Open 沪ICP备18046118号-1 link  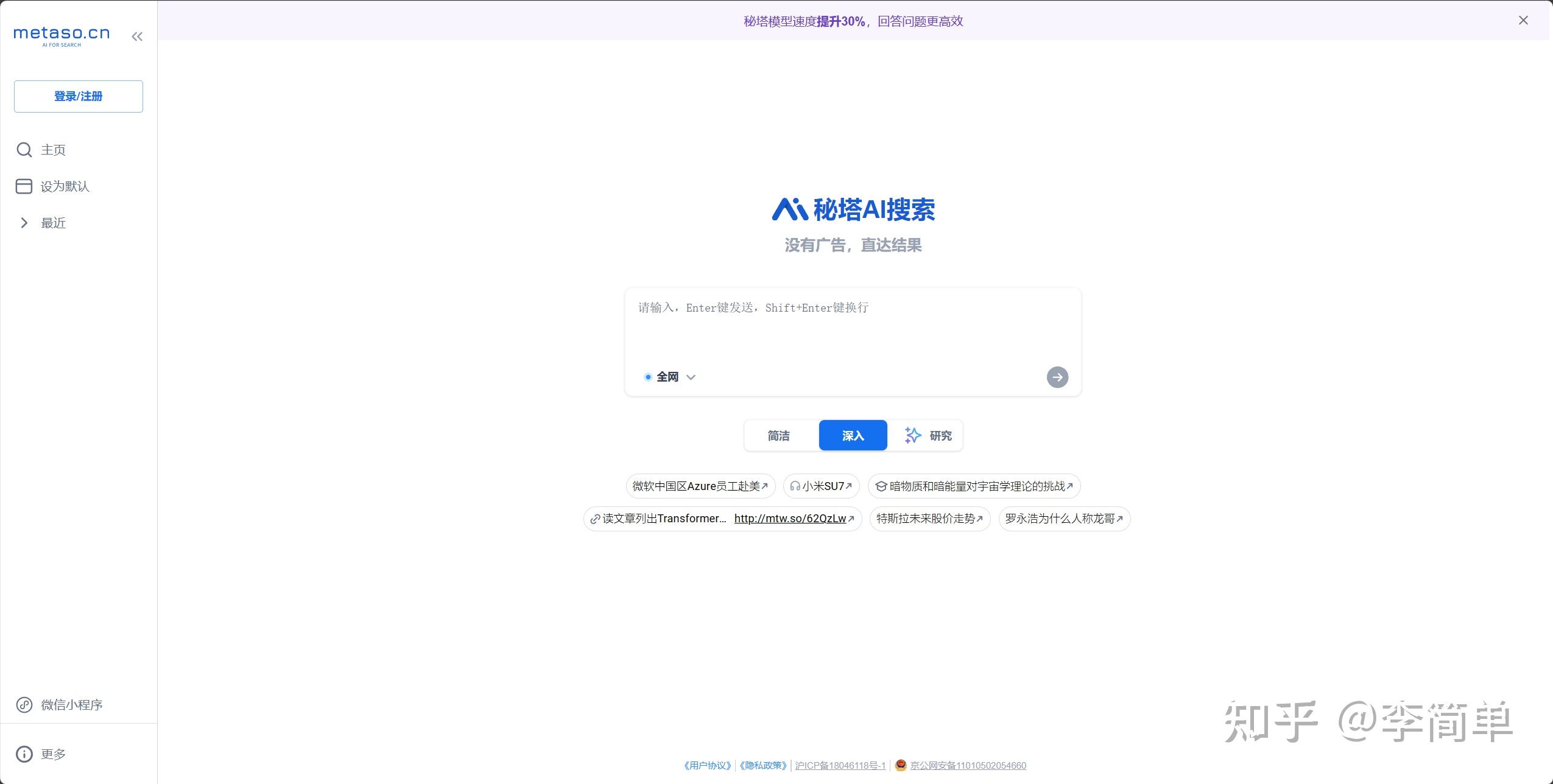click(840, 766)
